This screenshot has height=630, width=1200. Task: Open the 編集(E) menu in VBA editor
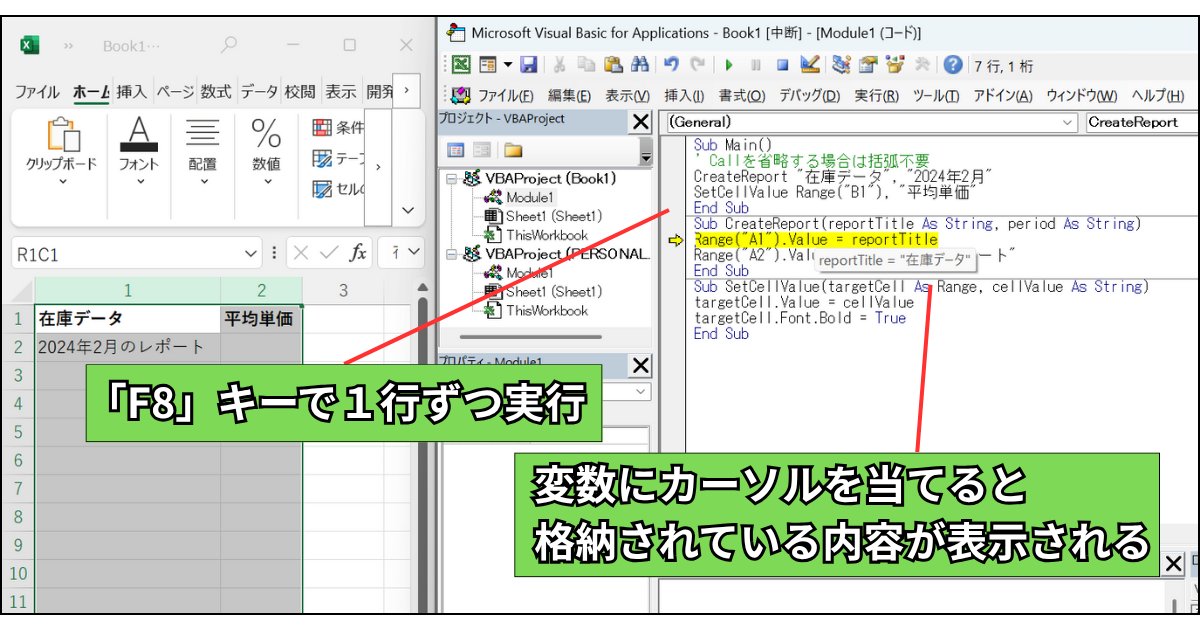[569, 96]
